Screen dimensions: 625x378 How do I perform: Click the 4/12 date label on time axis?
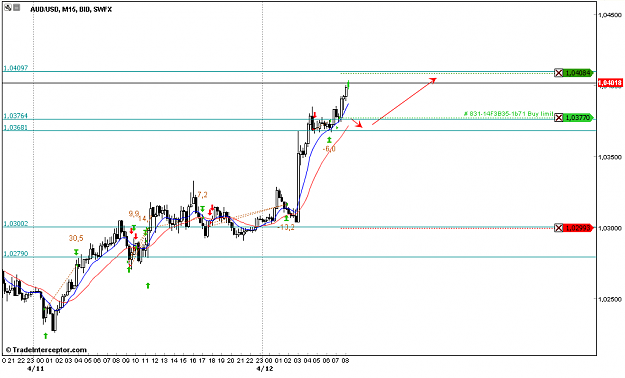click(x=265, y=369)
